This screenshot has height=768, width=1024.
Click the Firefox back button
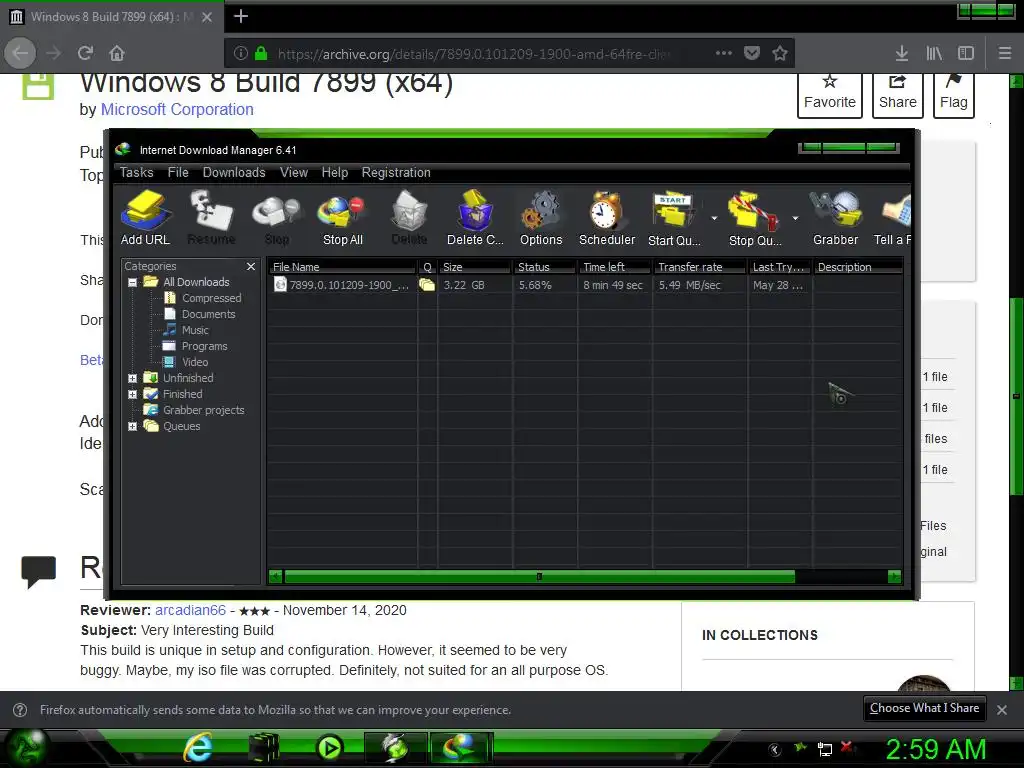(x=20, y=53)
